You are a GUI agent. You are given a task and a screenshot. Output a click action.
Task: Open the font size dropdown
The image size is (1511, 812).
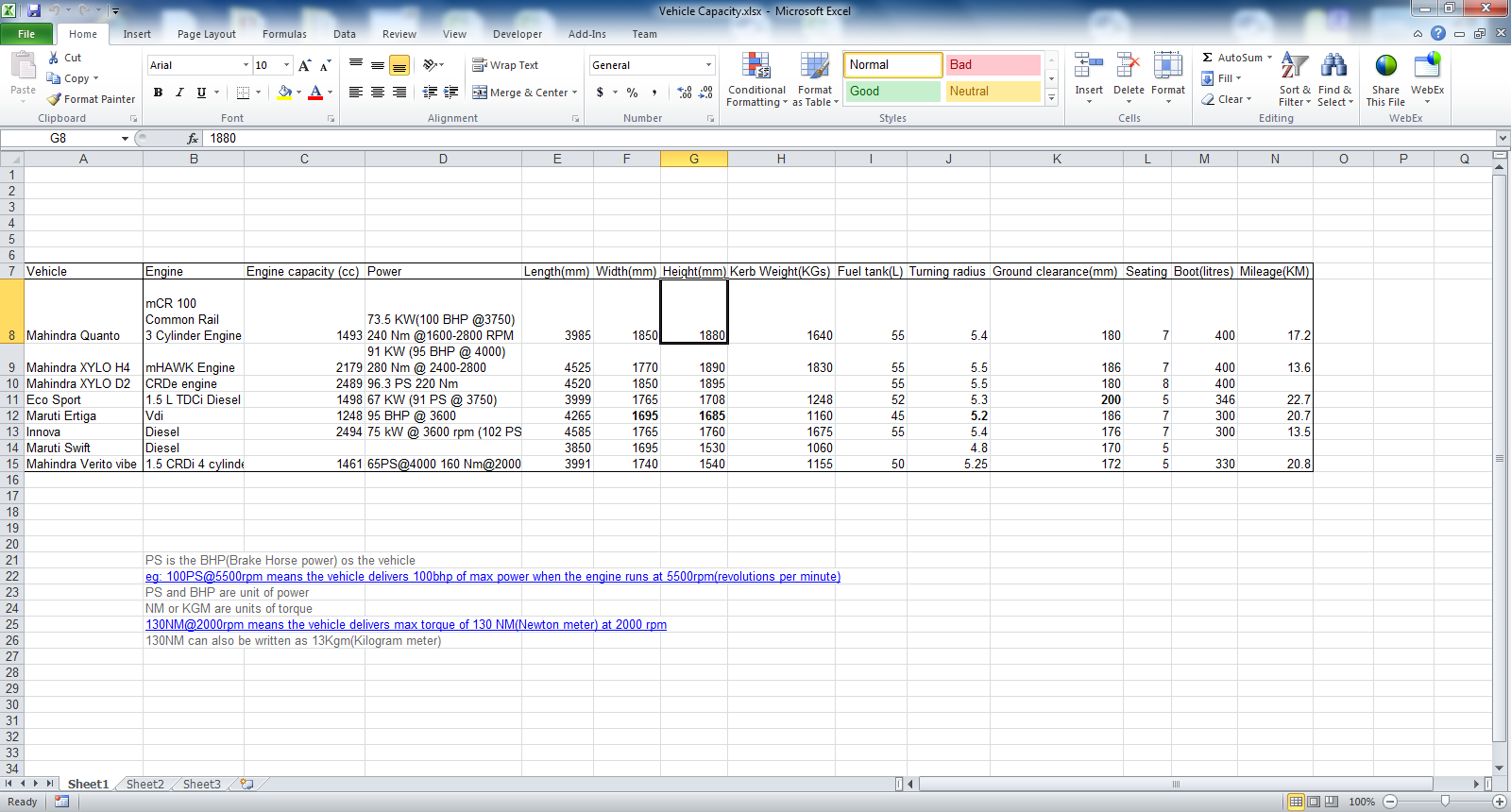[287, 65]
